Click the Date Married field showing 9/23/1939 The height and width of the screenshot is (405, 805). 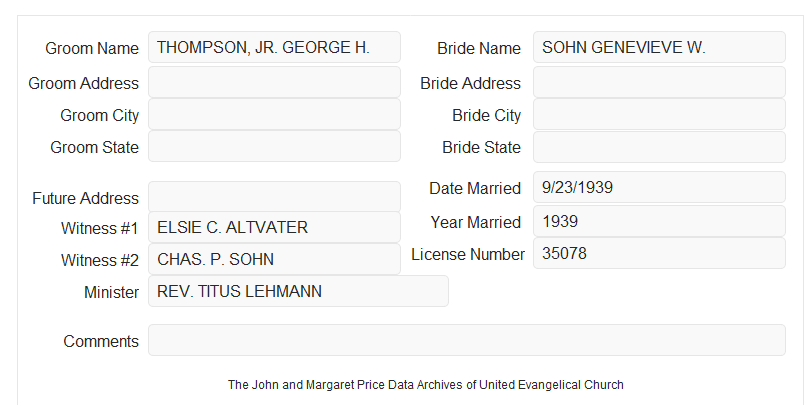659,187
